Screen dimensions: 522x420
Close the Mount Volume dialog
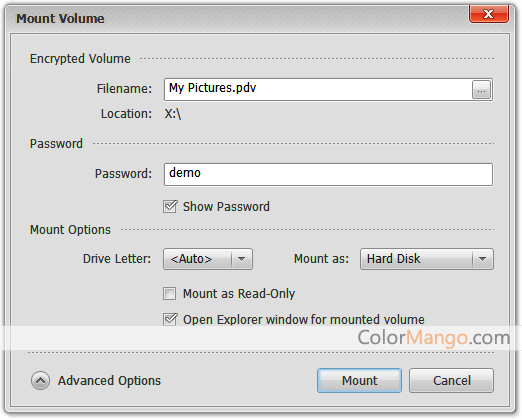click(x=489, y=14)
